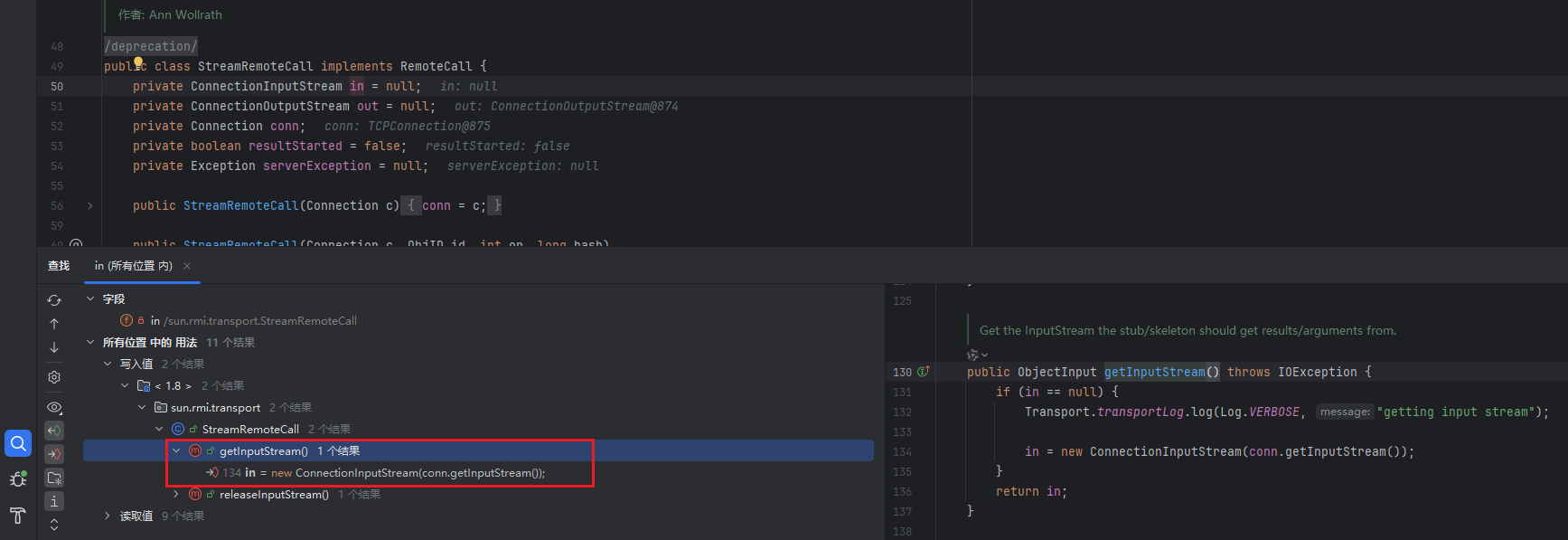Open the Build hammer tool window
1568x540 pixels.
coord(18,516)
